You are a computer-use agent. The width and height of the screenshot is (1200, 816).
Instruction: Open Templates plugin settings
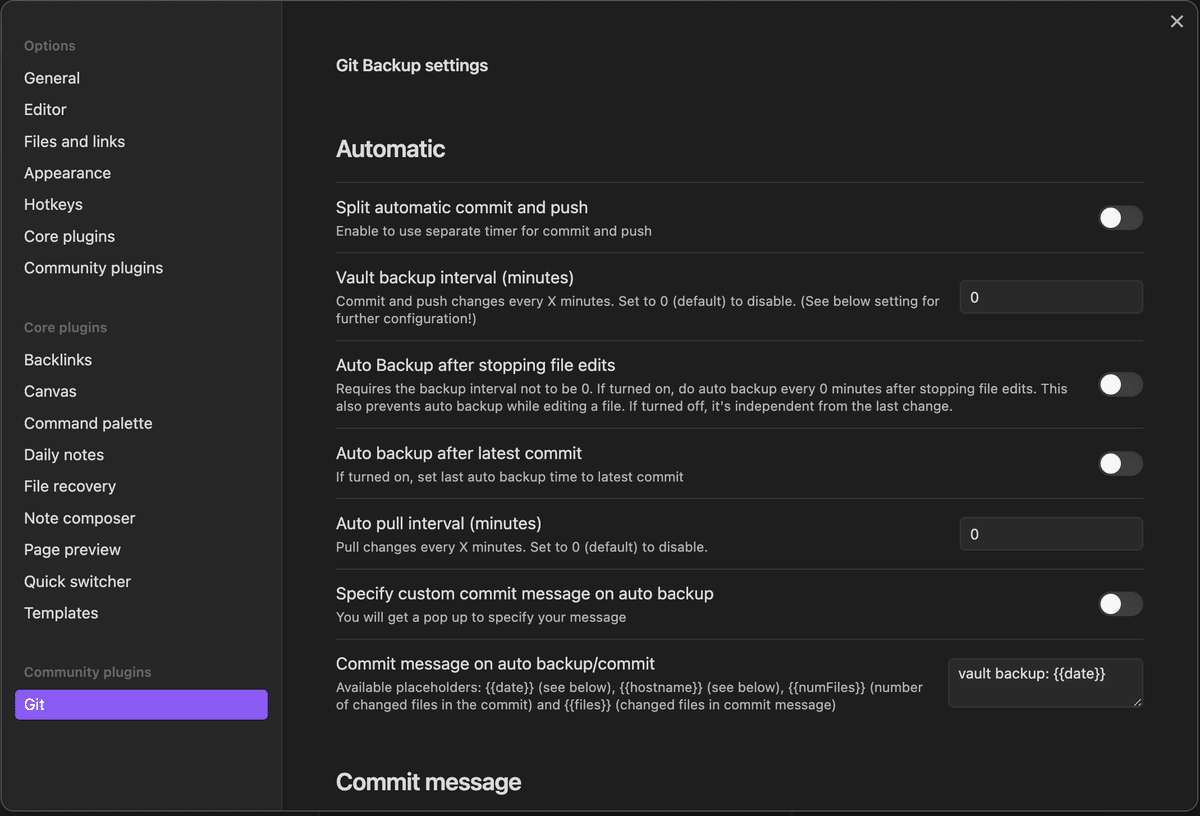(x=61, y=613)
